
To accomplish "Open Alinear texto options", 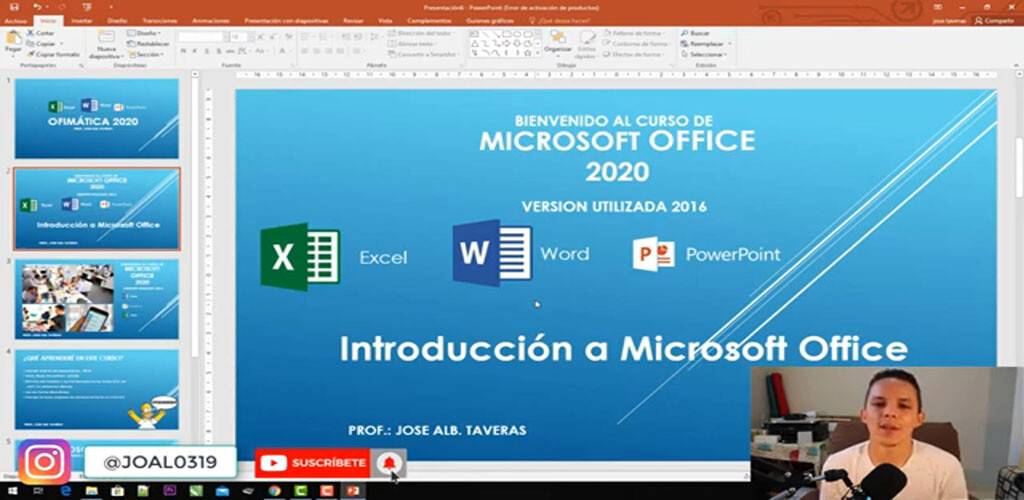I will 414,44.
